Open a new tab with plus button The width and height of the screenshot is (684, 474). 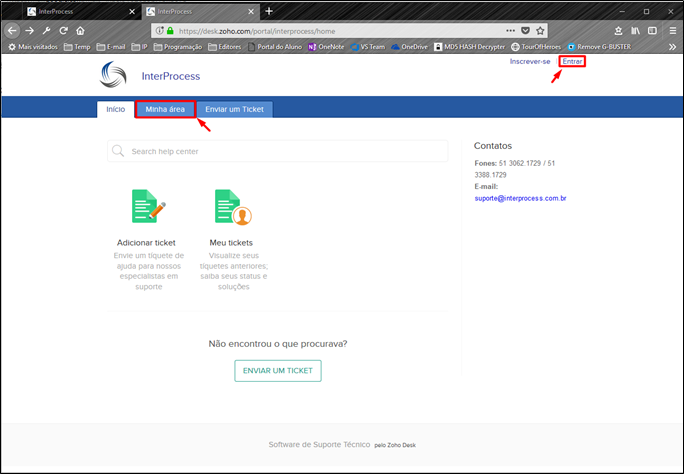(269, 11)
